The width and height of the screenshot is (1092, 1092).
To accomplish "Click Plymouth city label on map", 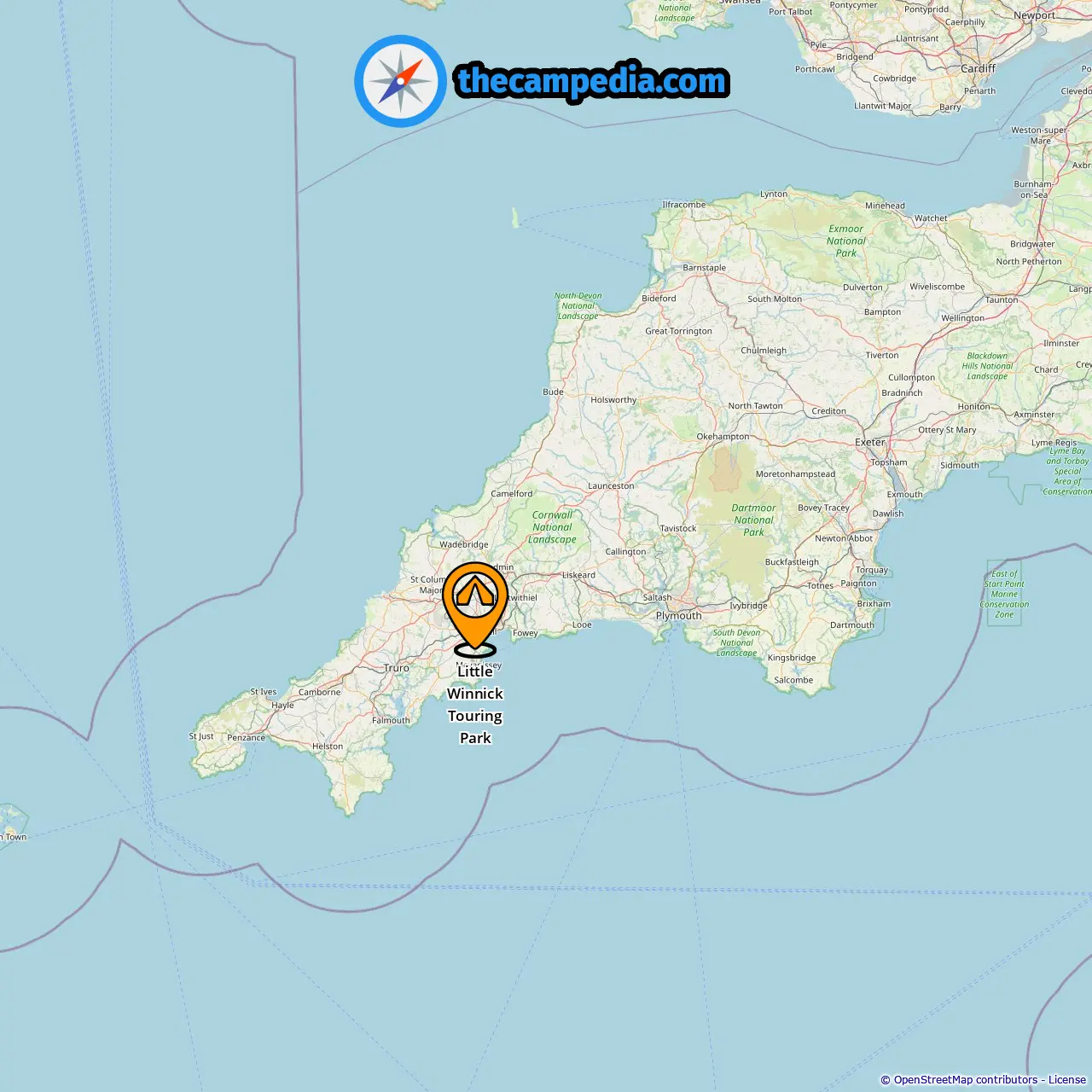I will 679,615.
